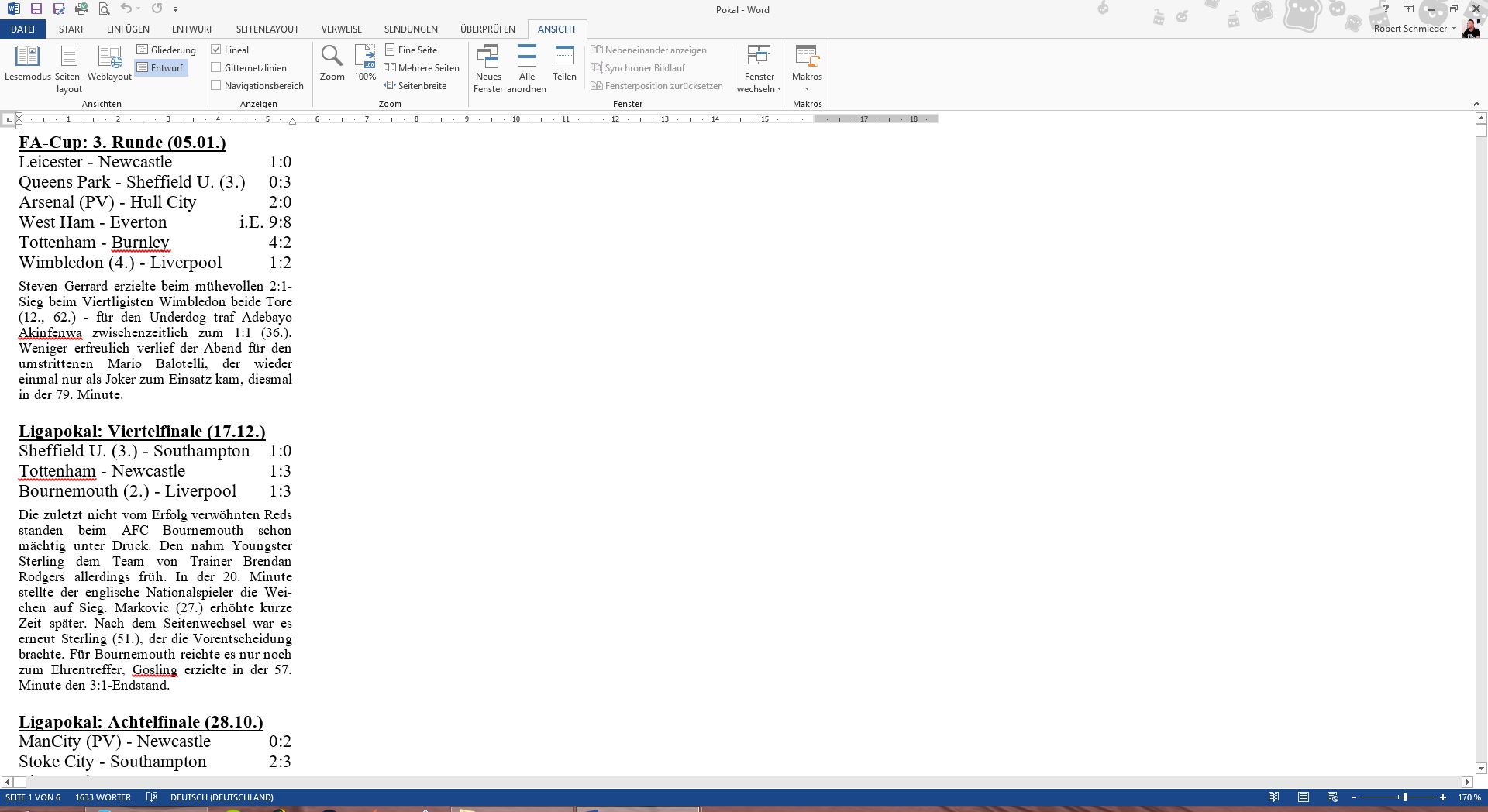The height and width of the screenshot is (812, 1488).
Task: Click the zoom out minus button
Action: 1354,797
